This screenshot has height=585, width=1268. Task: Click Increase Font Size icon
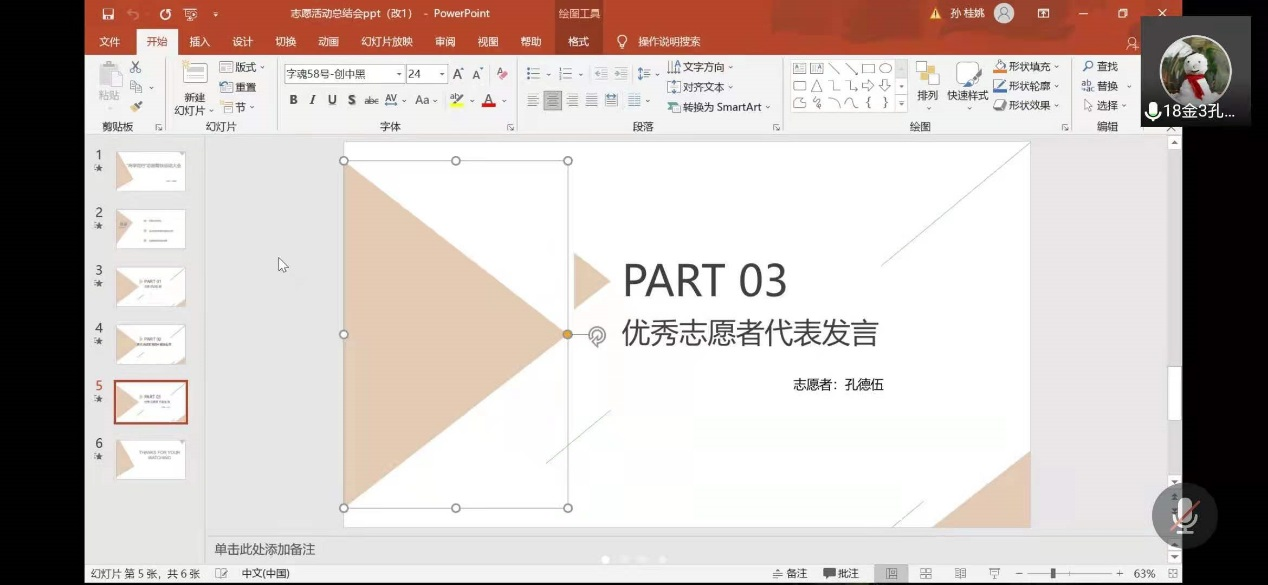(x=458, y=74)
